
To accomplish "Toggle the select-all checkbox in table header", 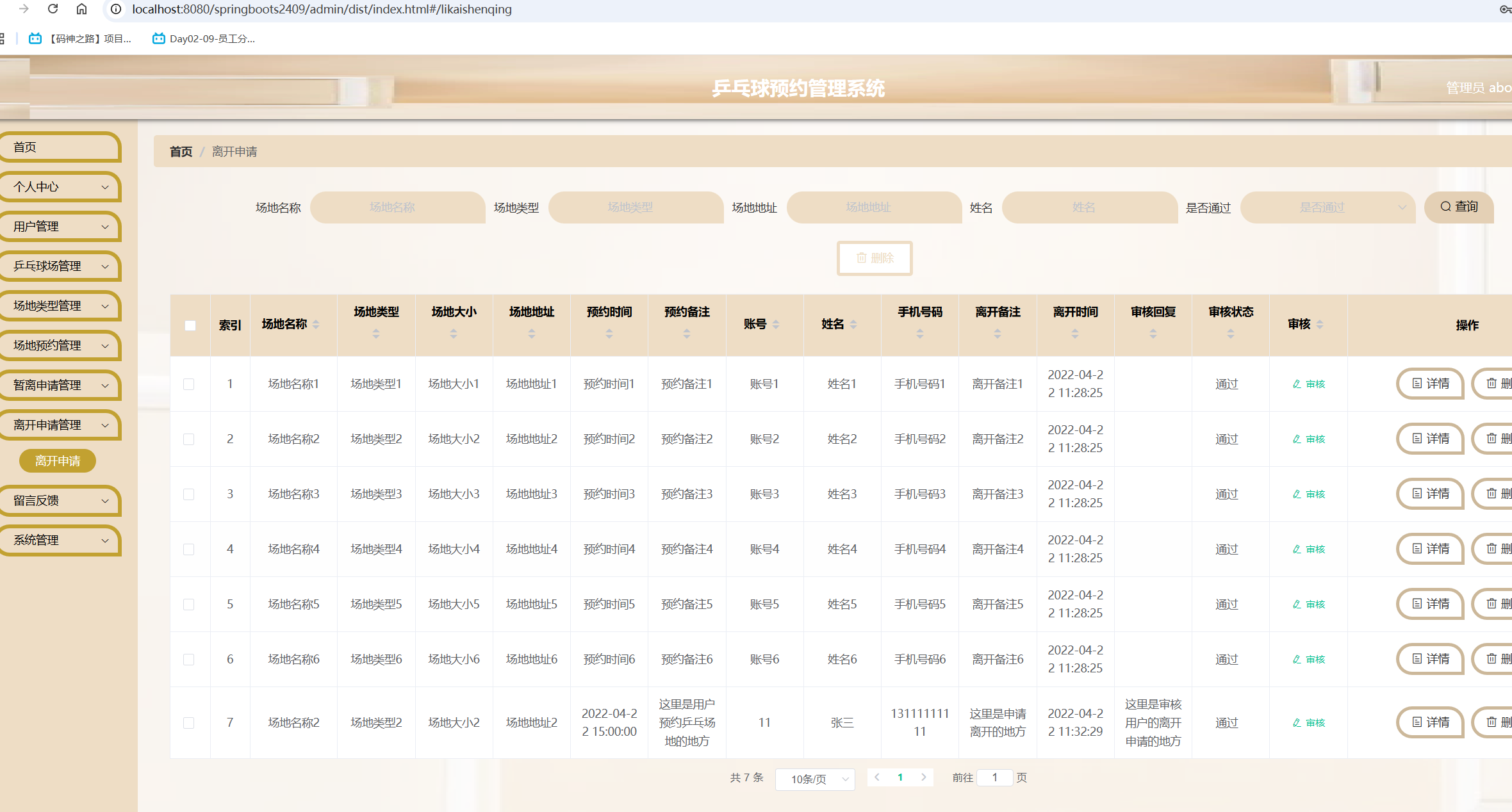I will coord(190,325).
